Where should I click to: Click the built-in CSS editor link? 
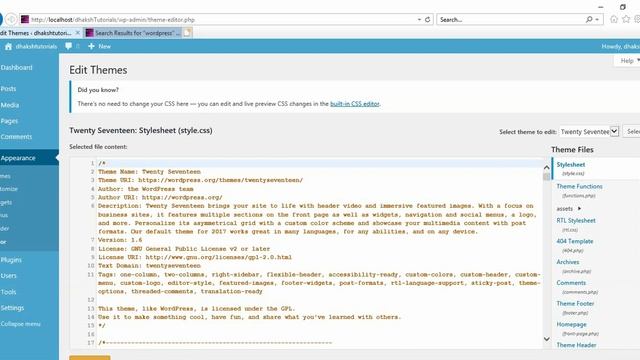click(354, 104)
